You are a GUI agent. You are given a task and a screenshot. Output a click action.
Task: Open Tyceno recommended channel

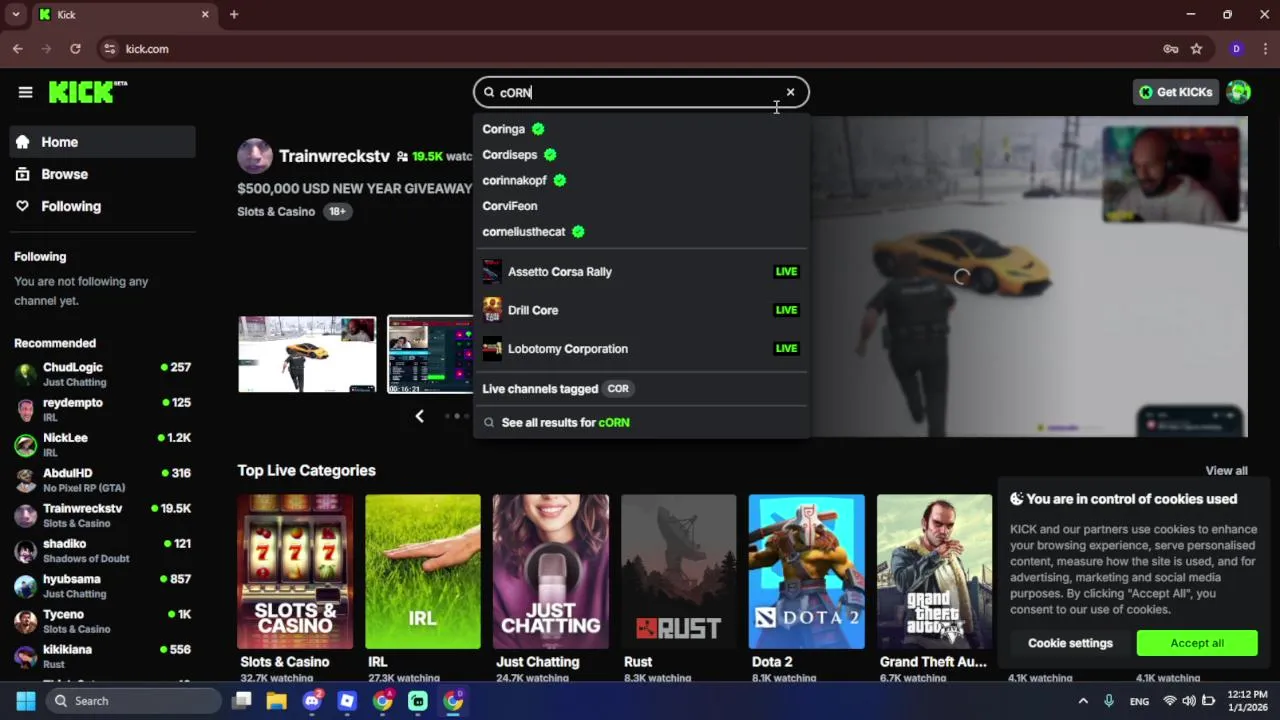[x=103, y=621]
